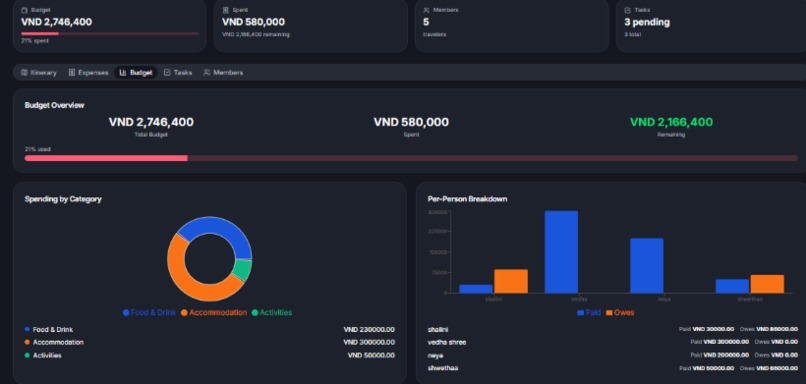Image resolution: width=806 pixels, height=384 pixels.
Task: Click the Budget tab chart icon
Action: 123,72
